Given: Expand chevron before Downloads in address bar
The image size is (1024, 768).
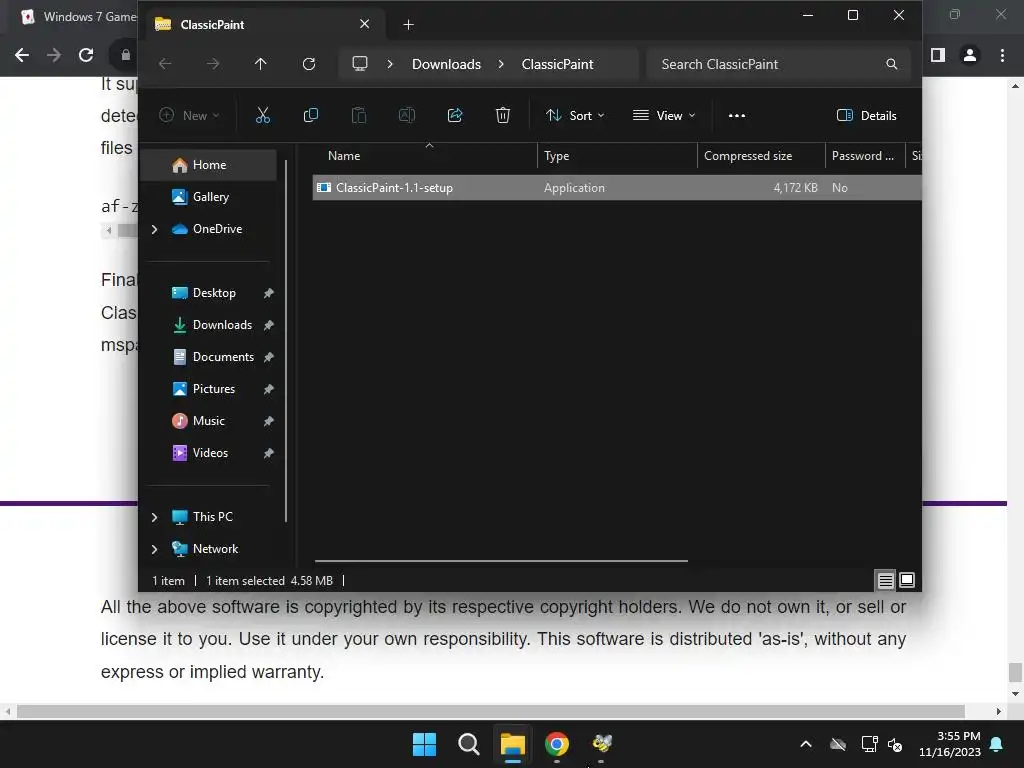Looking at the screenshot, I should tap(390, 64).
